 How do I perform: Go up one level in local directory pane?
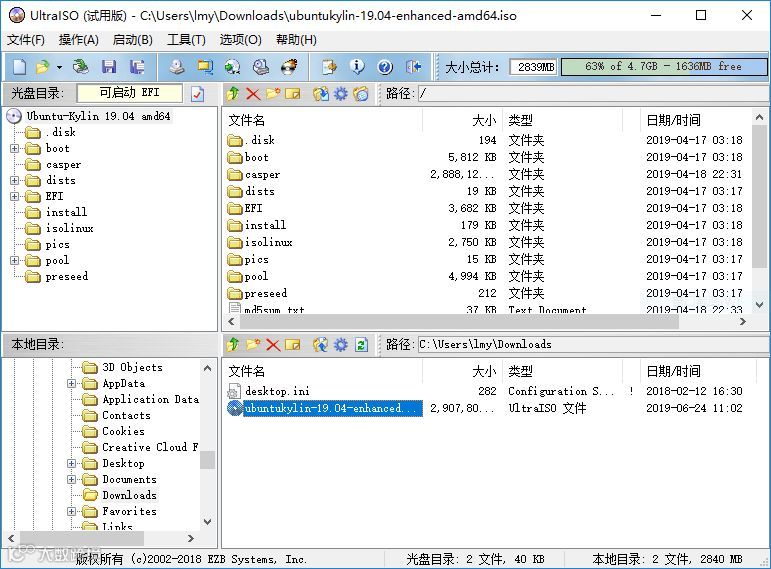[x=233, y=345]
